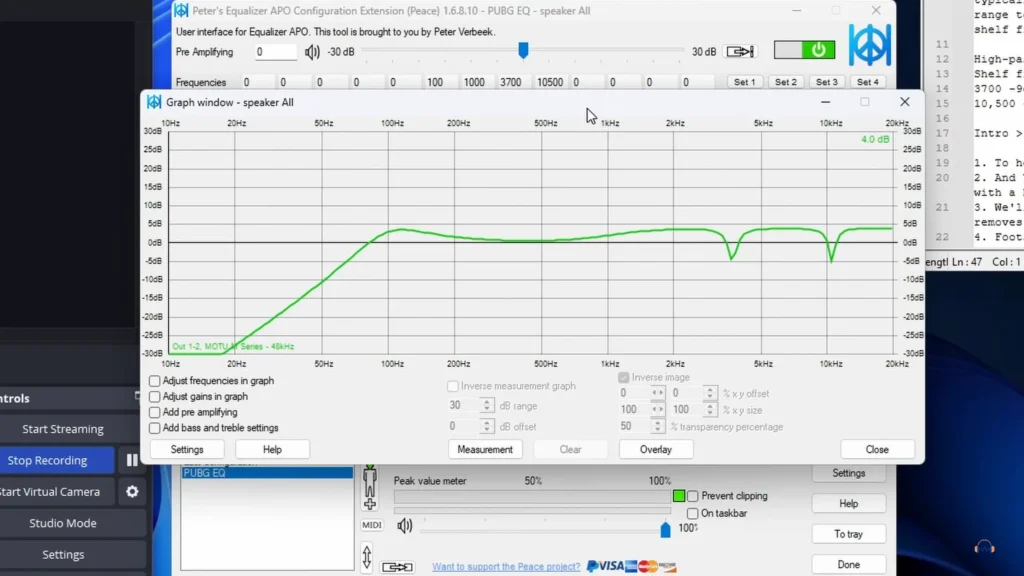The height and width of the screenshot is (576, 1024).
Task: Check the On taskbar option
Action: [x=692, y=513]
